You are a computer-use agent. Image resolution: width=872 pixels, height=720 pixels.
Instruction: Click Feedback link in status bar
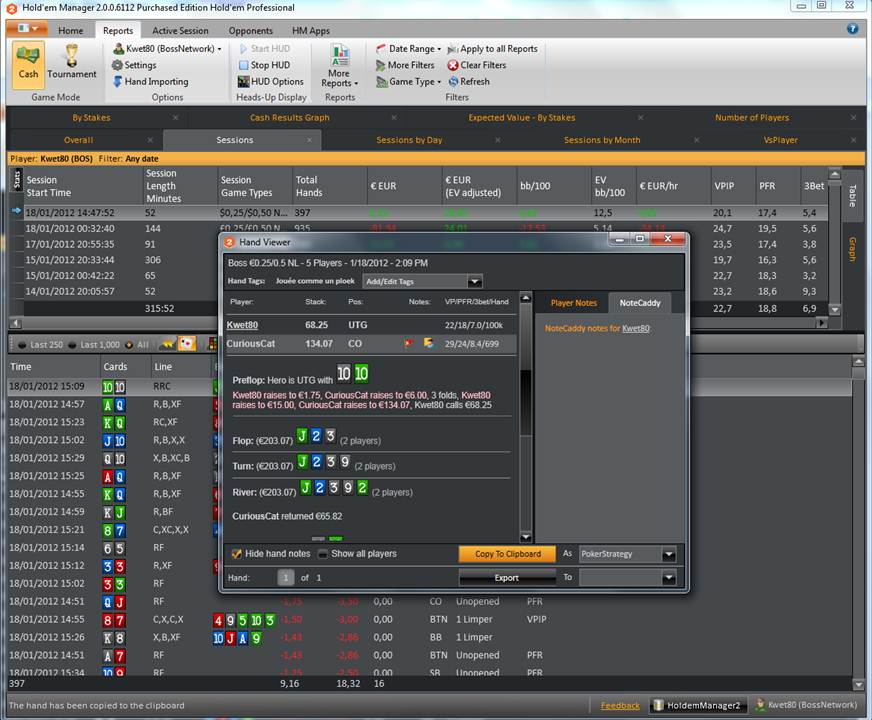tap(620, 706)
